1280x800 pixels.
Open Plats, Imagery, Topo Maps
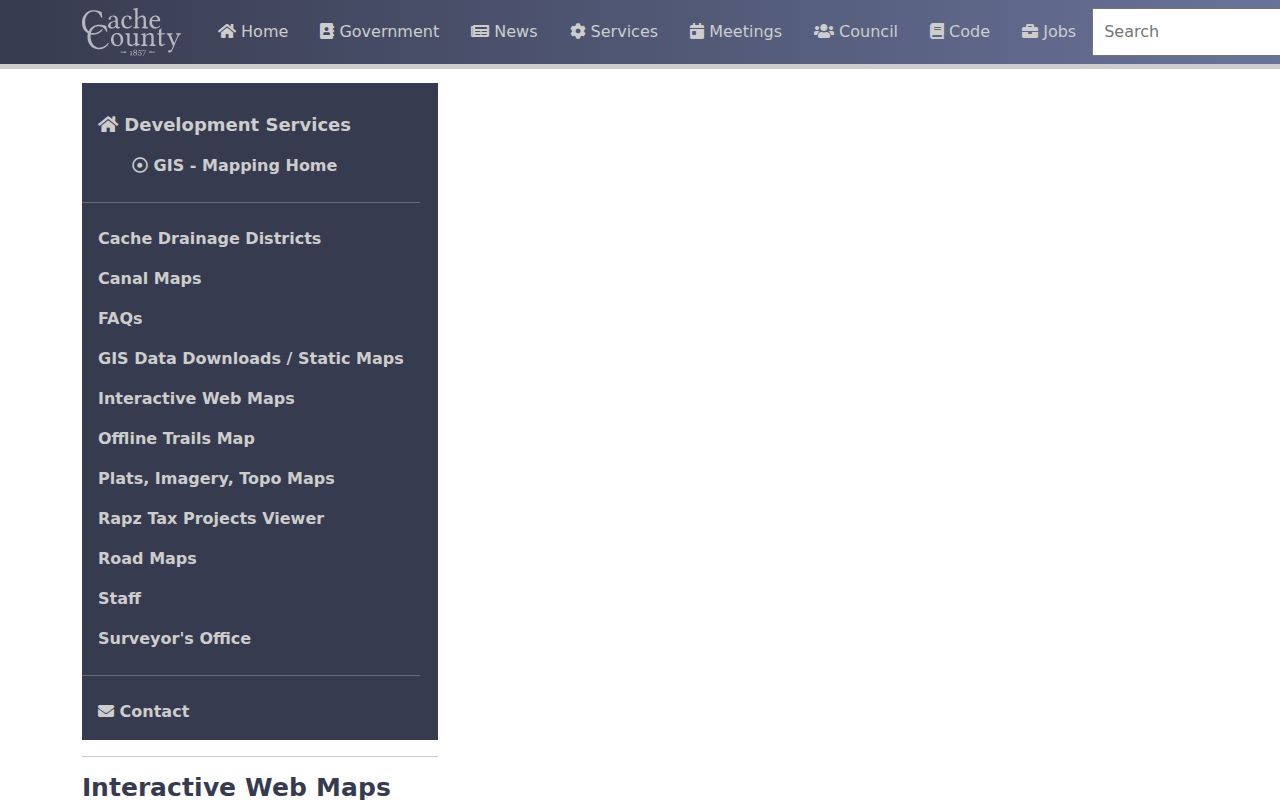coord(216,478)
